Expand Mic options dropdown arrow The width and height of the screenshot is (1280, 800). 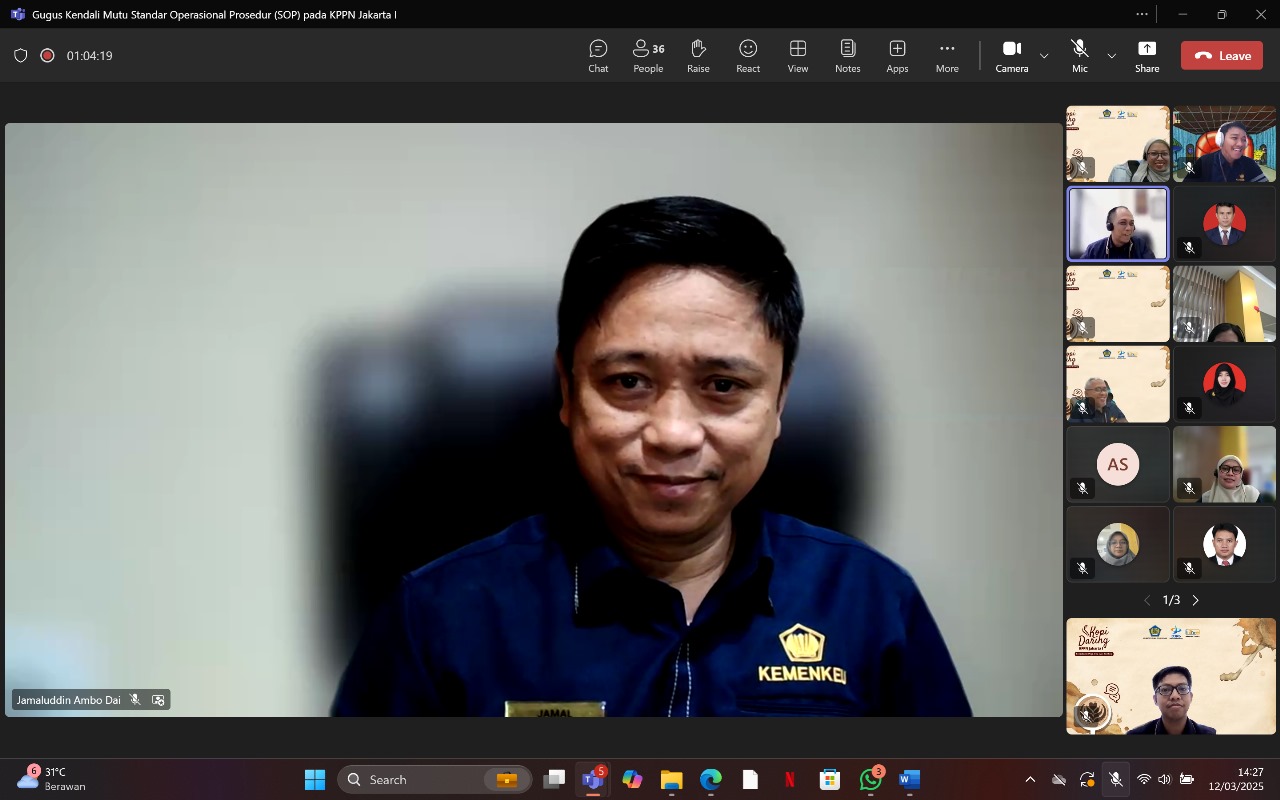point(1111,56)
